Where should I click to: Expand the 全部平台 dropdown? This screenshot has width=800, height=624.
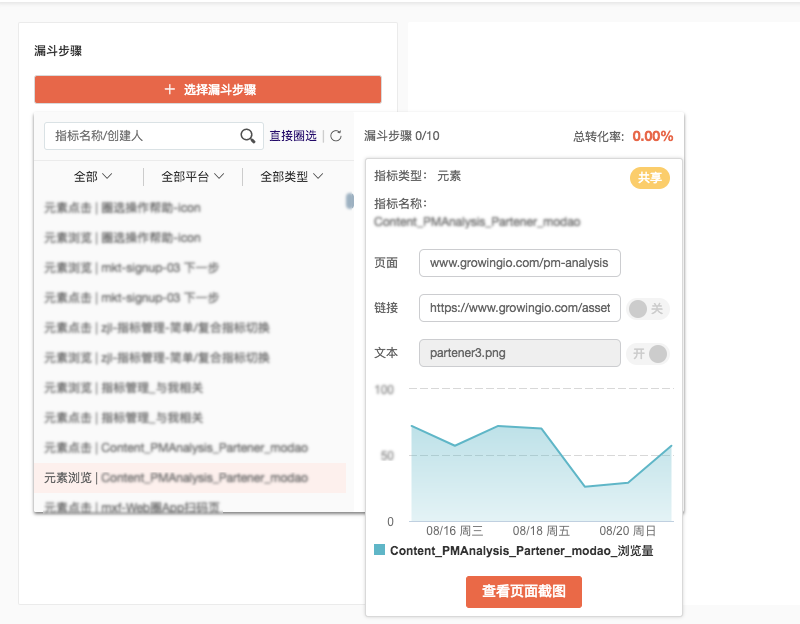(192, 177)
